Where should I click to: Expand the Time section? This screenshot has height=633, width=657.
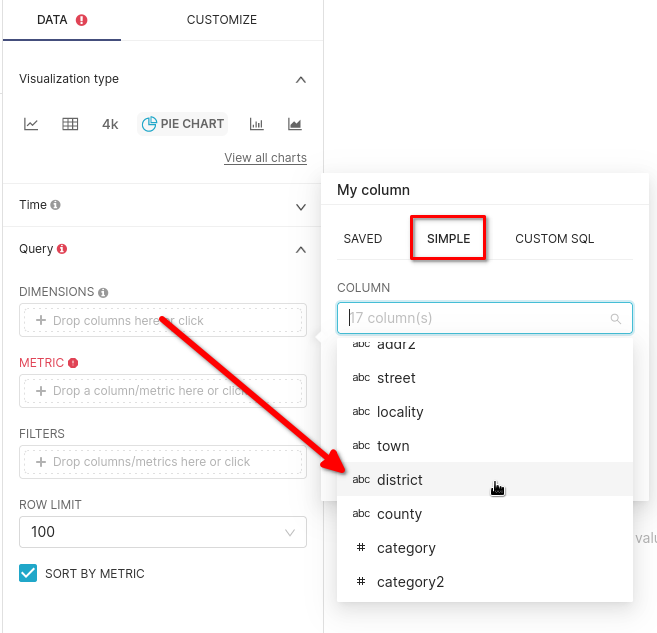point(301,206)
